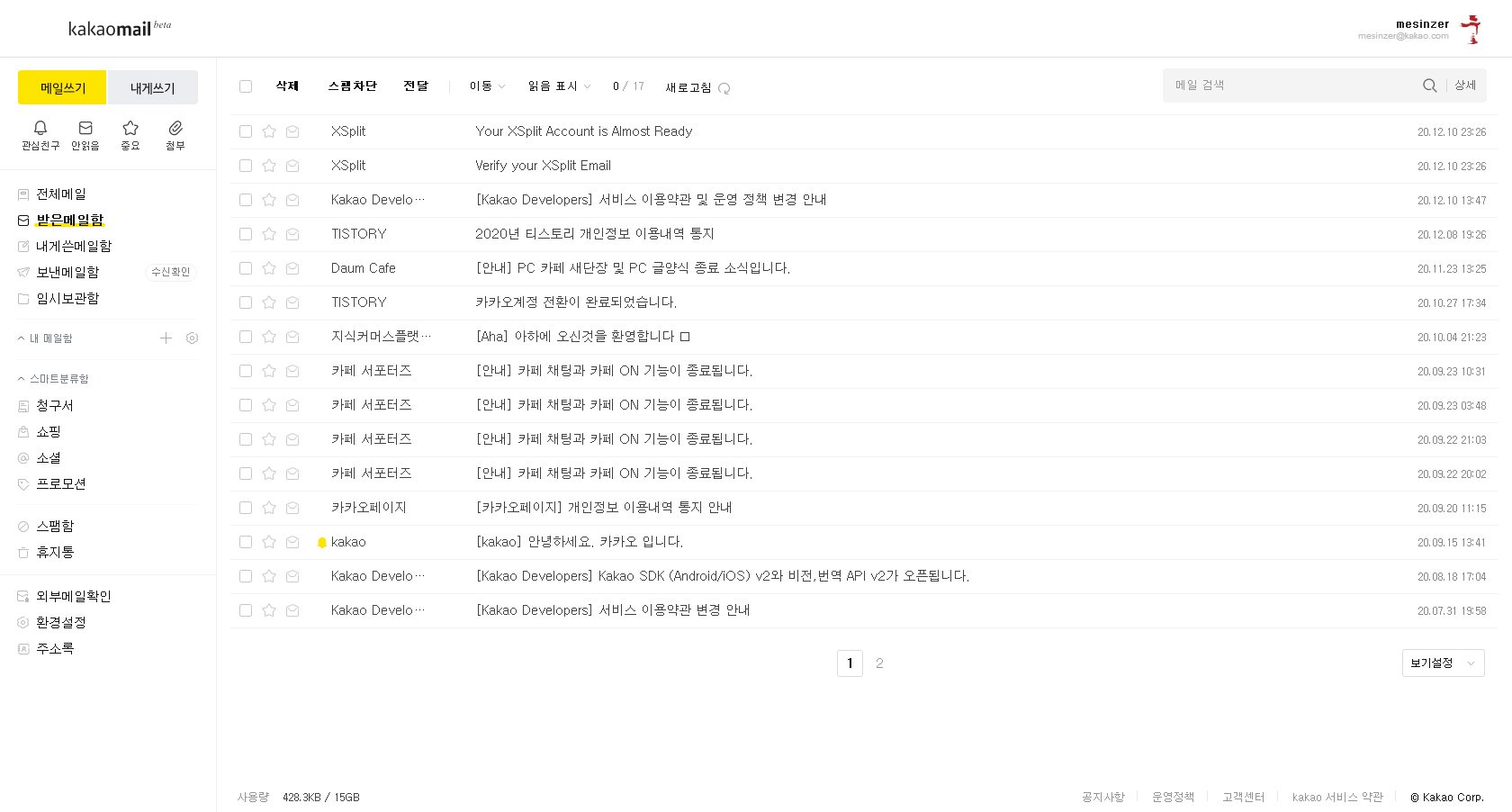Open the 휴지통 trash folder
Image resolution: width=1512 pixels, height=812 pixels.
click(55, 553)
